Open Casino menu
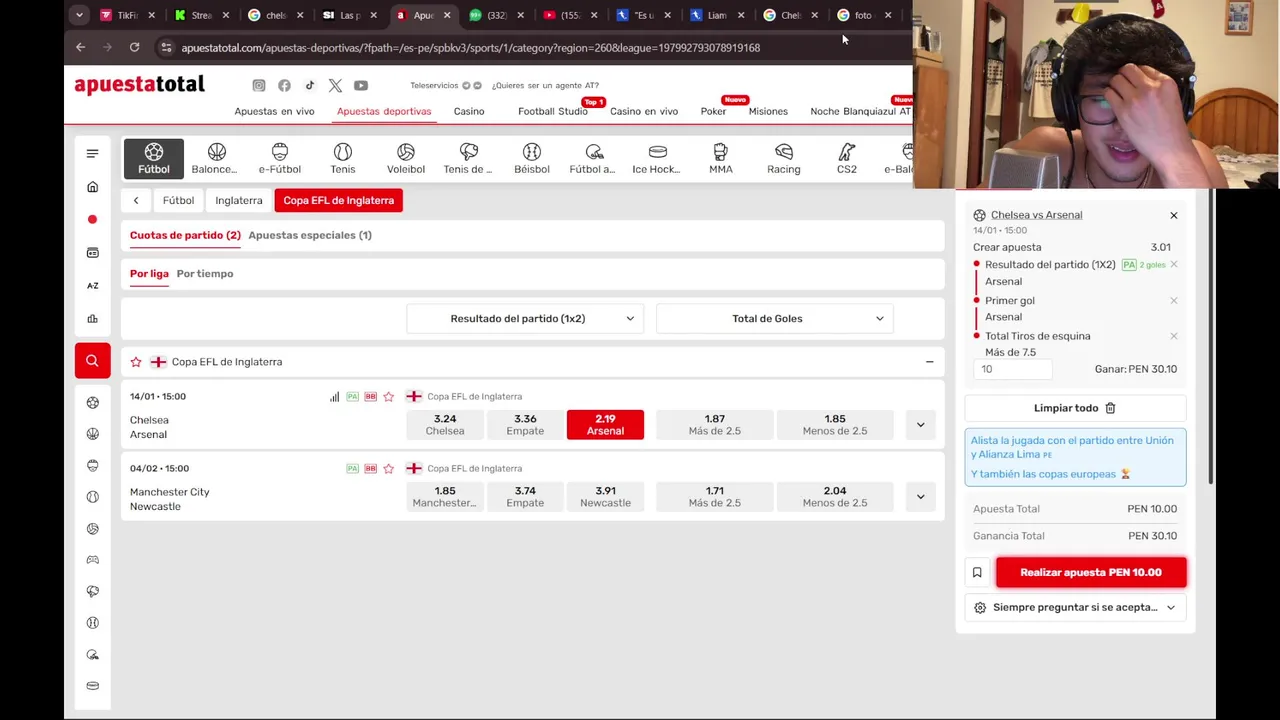The height and width of the screenshot is (720, 1280). pos(469,111)
